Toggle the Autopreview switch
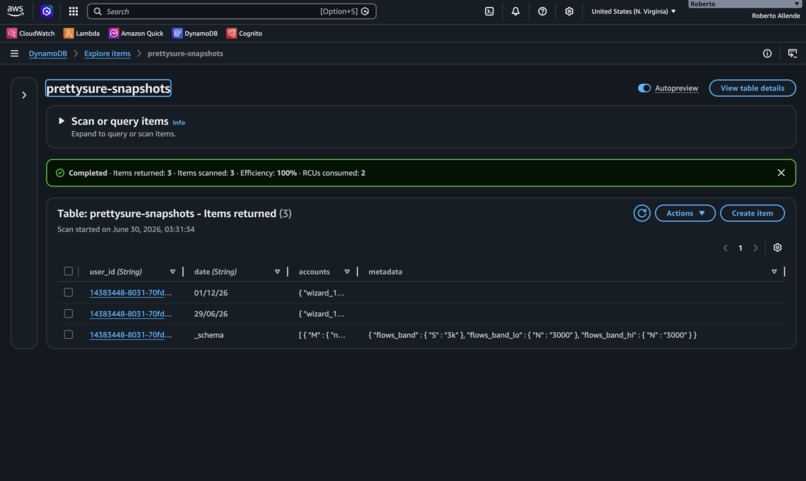 pyautogui.click(x=644, y=88)
